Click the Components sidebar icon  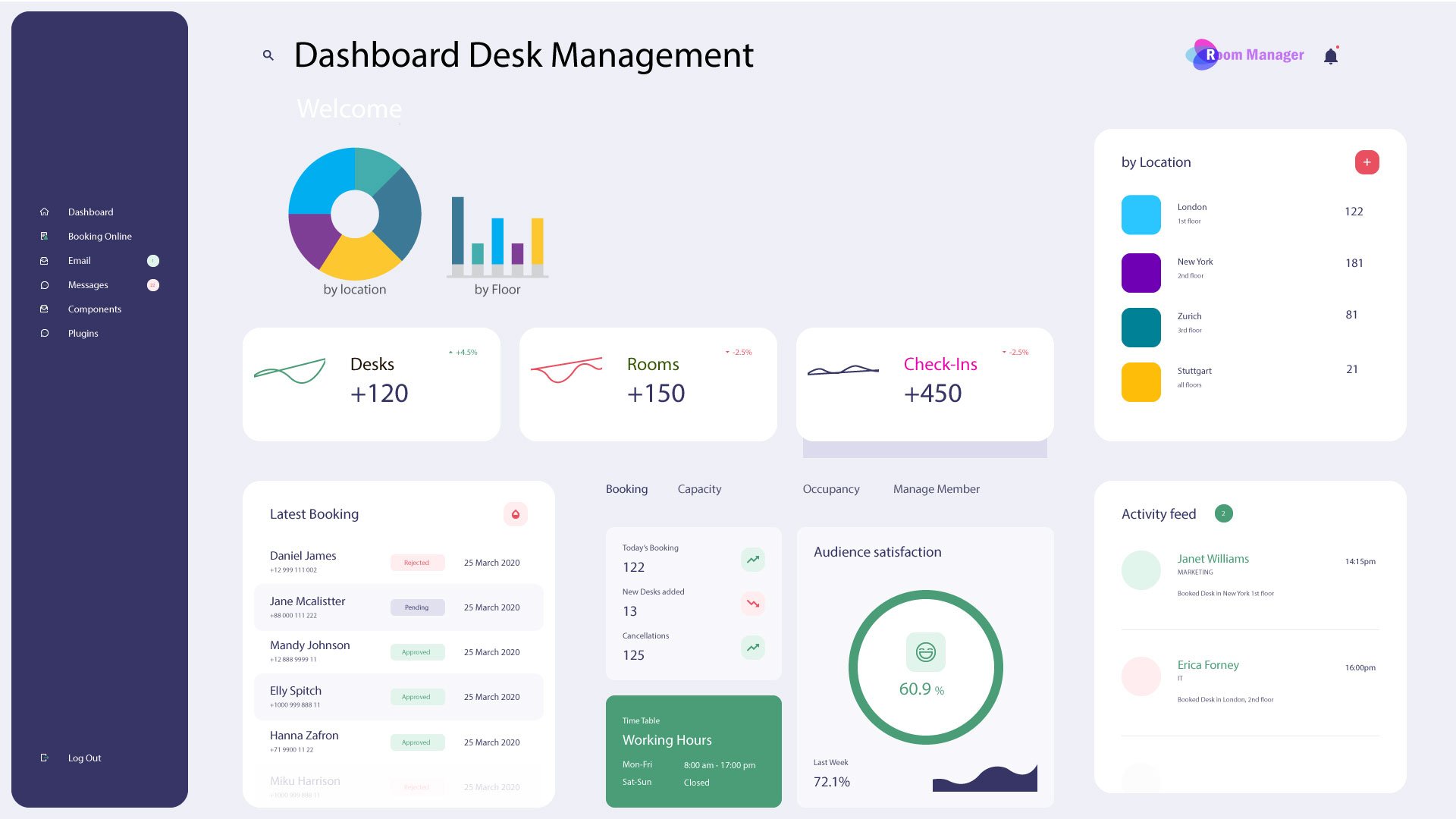click(x=45, y=309)
